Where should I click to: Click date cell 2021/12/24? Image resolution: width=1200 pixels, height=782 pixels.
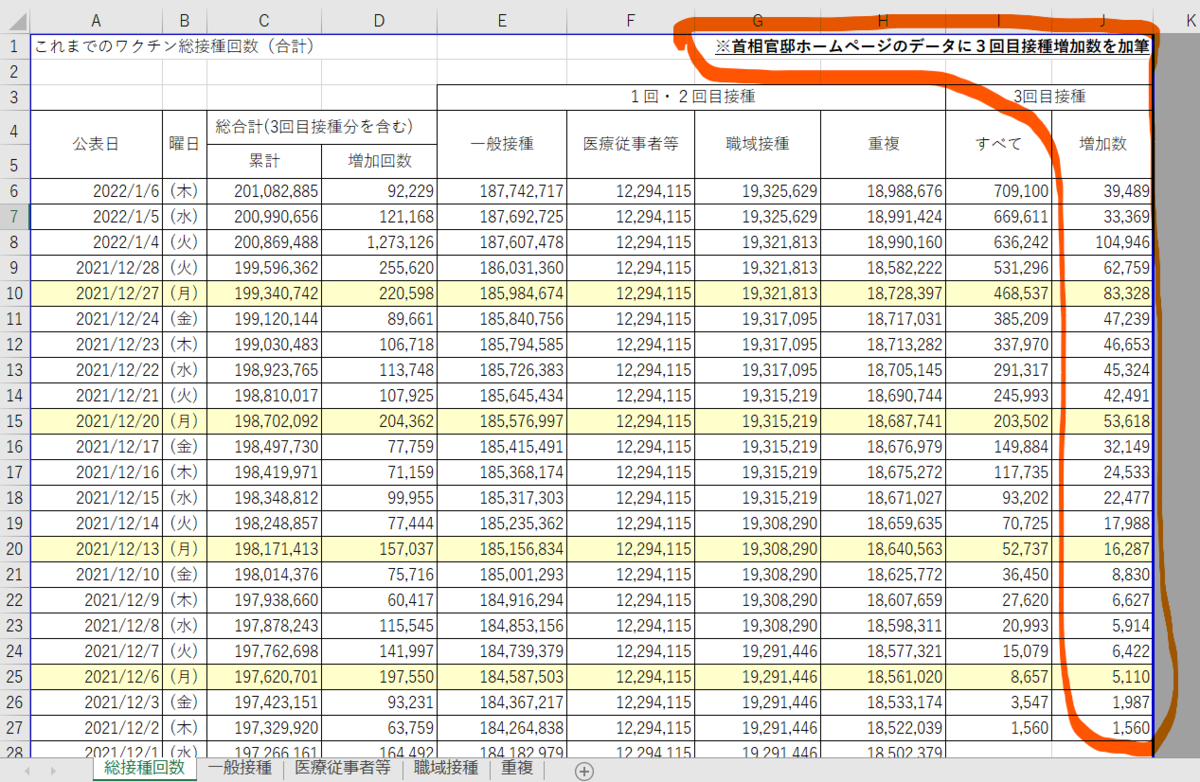click(x=96, y=319)
